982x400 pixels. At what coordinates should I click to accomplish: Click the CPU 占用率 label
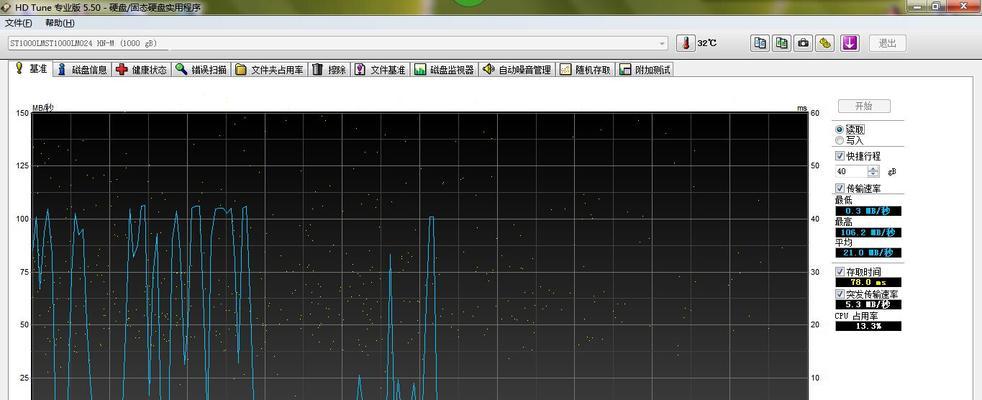pyautogui.click(x=857, y=315)
